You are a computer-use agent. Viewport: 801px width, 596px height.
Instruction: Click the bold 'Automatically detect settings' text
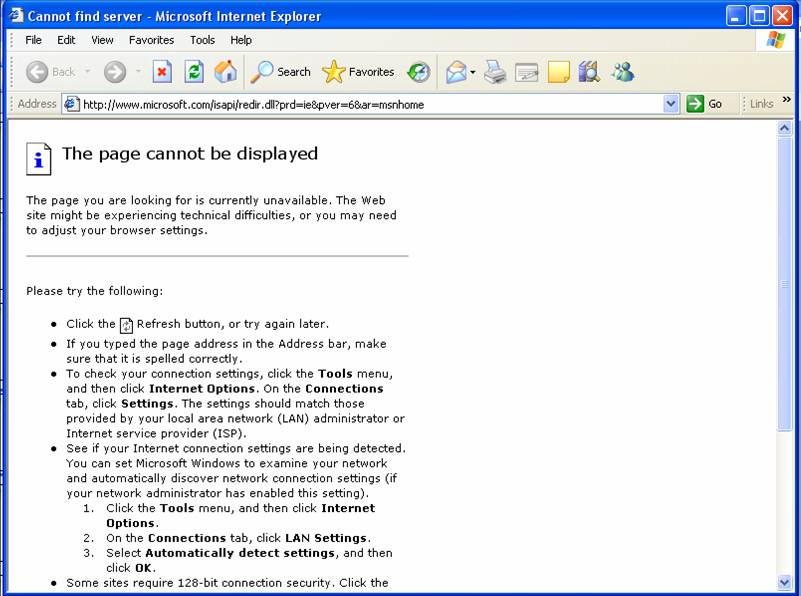(240, 553)
